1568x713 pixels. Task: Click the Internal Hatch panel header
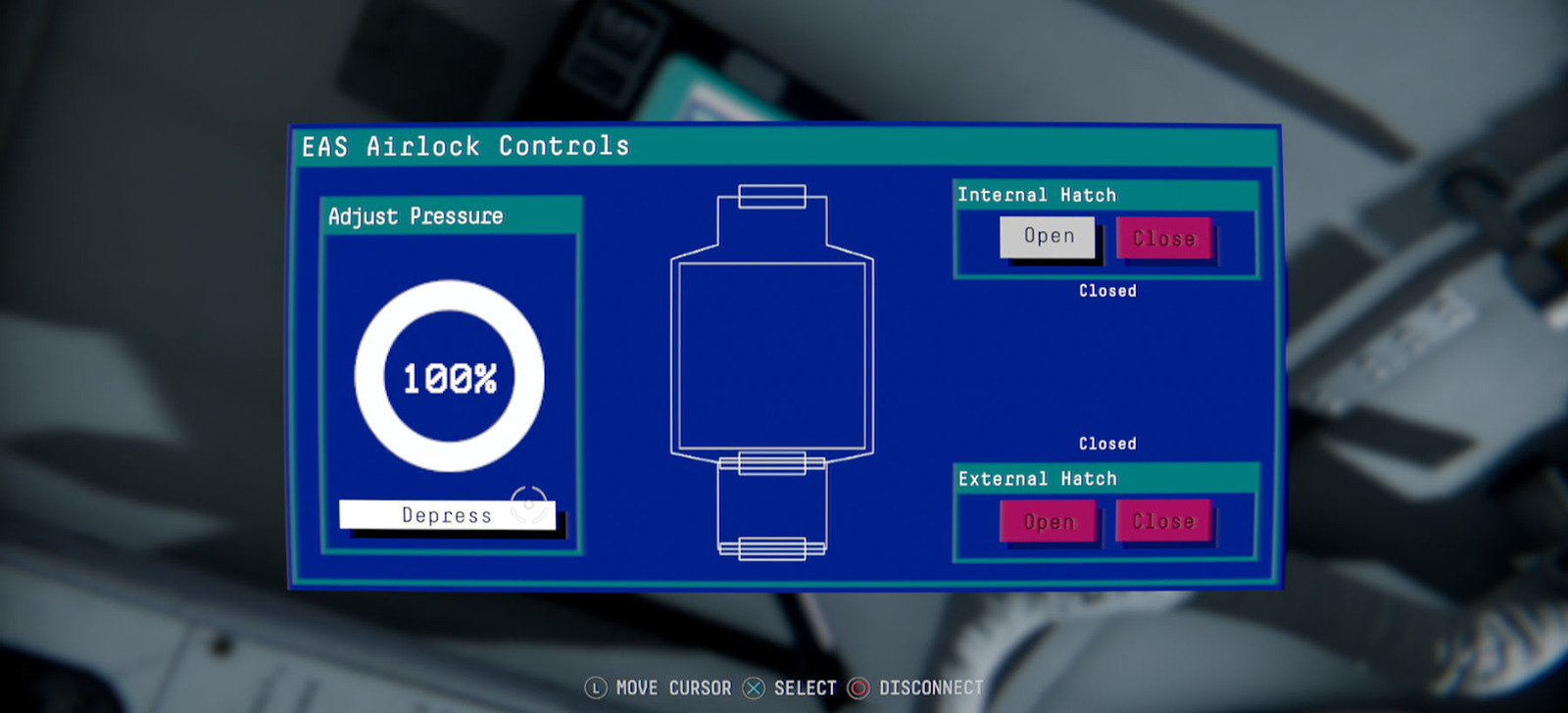pyautogui.click(x=1105, y=195)
